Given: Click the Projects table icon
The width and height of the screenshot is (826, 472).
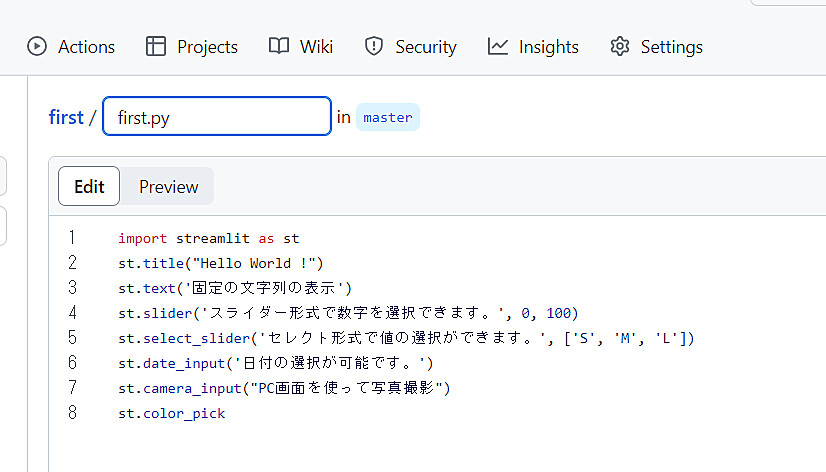Looking at the screenshot, I should 156,46.
